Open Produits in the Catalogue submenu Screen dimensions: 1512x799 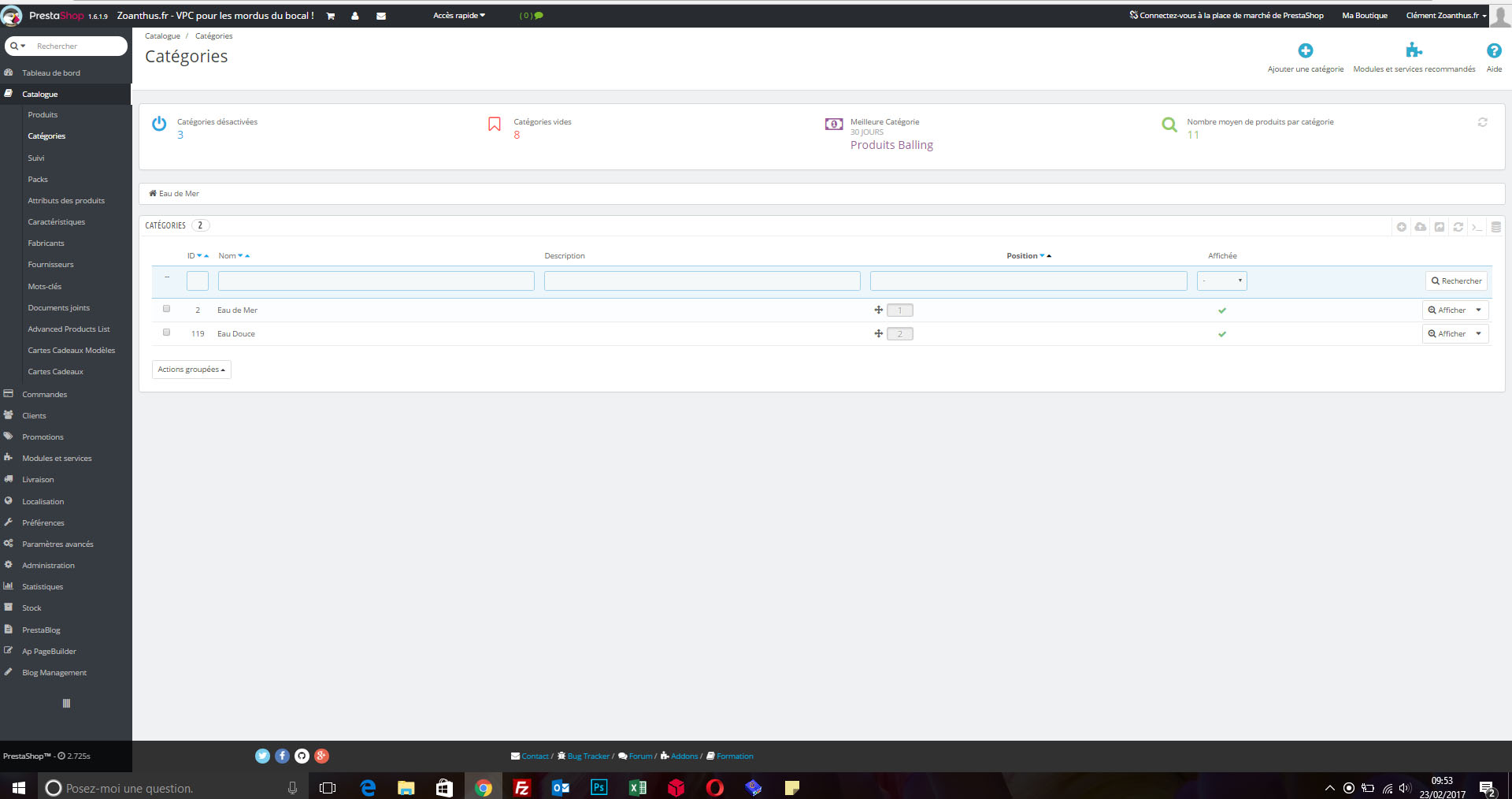tap(43, 115)
